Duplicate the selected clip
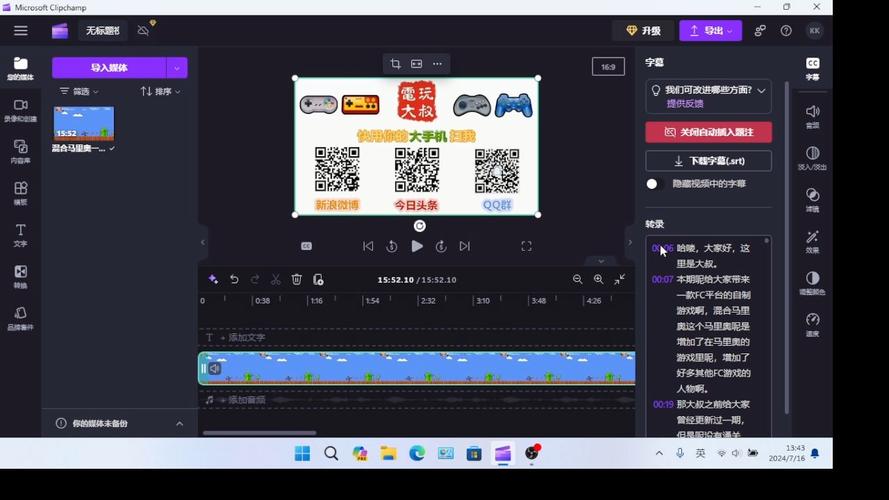The image size is (889, 500). tap(318, 279)
